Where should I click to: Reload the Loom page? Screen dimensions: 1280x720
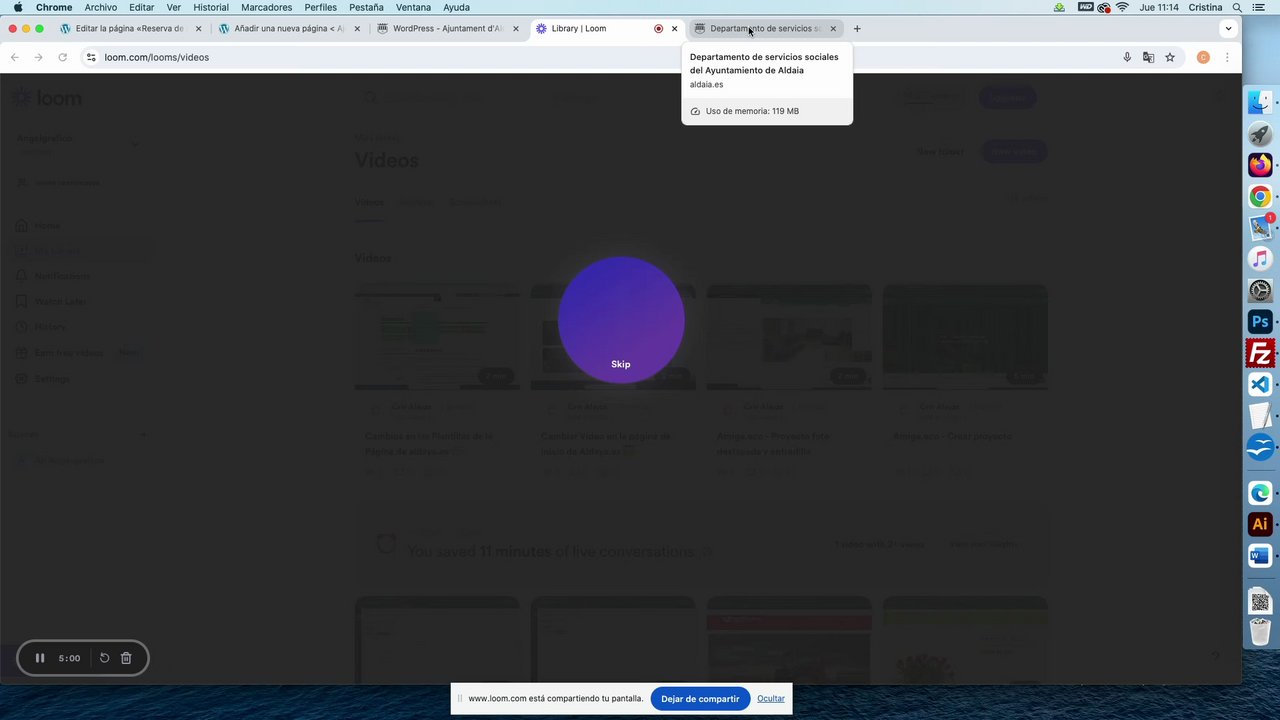tap(62, 57)
